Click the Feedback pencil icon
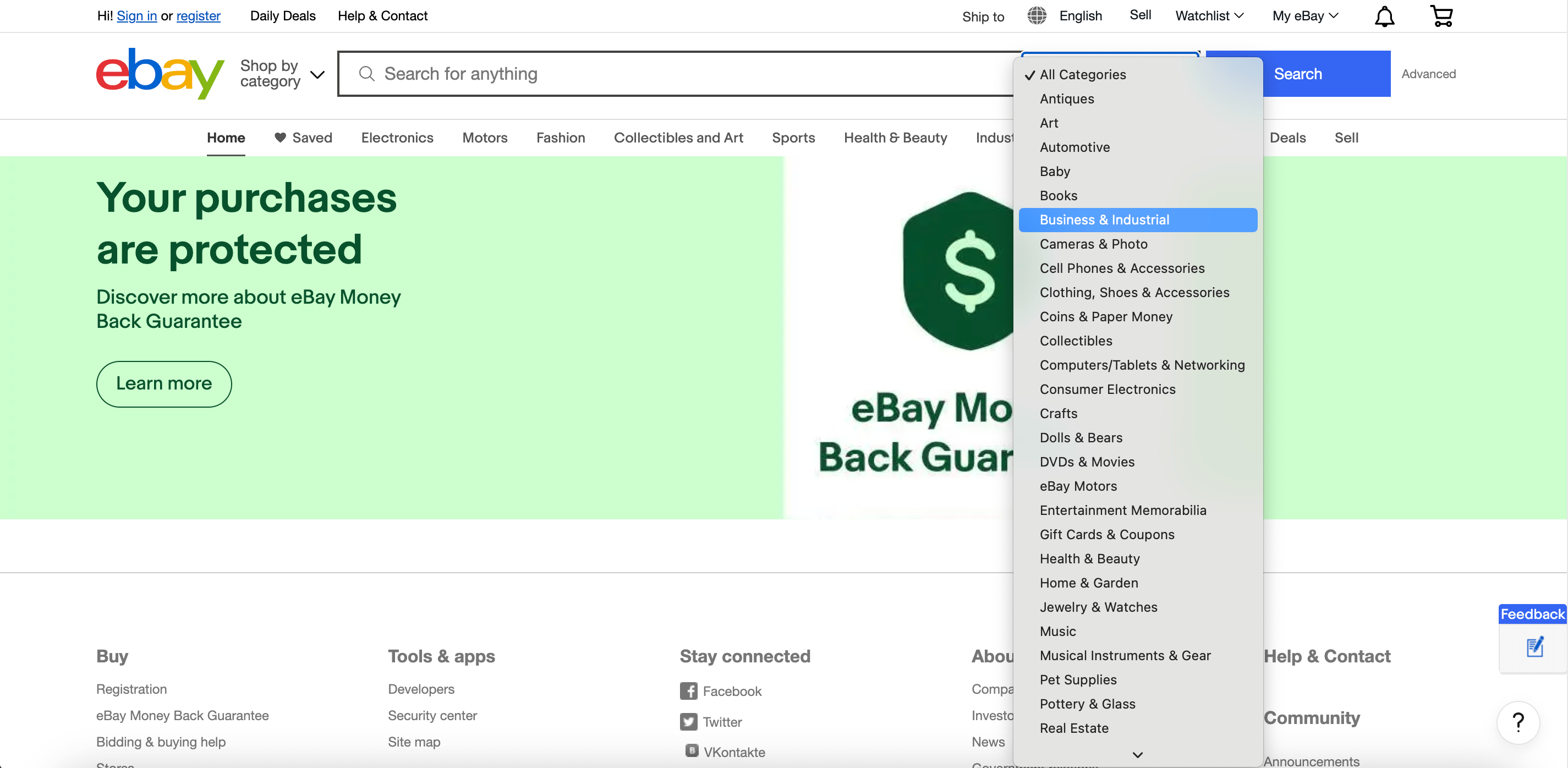 pos(1534,647)
